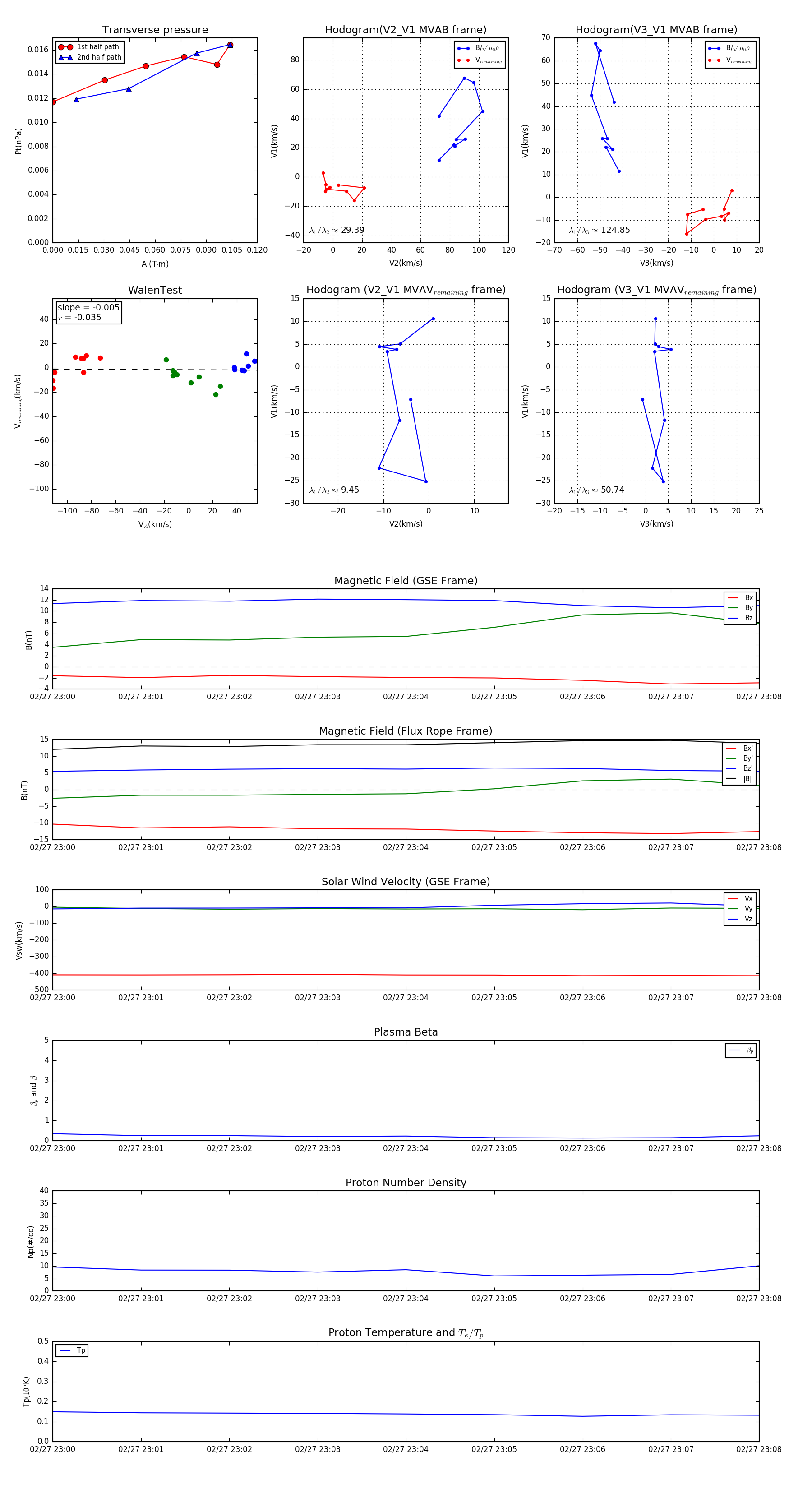This screenshot has height=1489, width=812.
Task: Click the Tp legend in Proton Temperature plot
Action: 72,1350
